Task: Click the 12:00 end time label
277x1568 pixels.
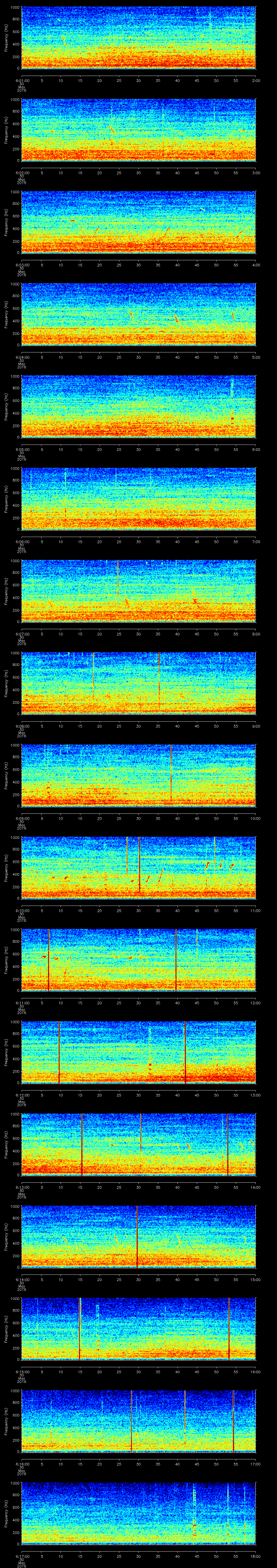Action: 255,1003
